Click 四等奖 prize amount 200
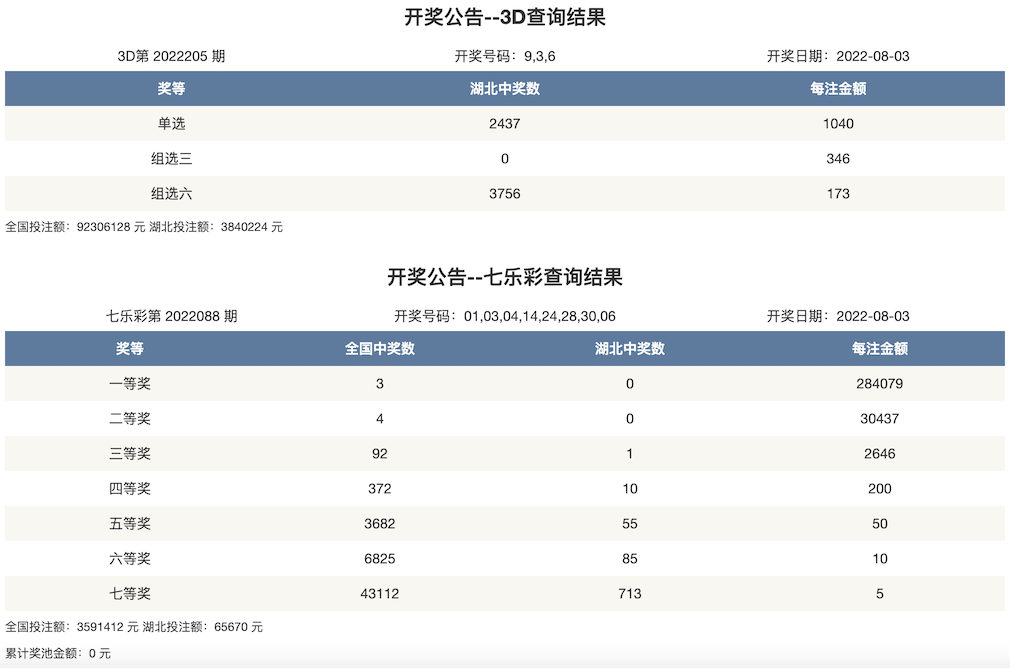This screenshot has width=1010, height=668. (x=879, y=489)
